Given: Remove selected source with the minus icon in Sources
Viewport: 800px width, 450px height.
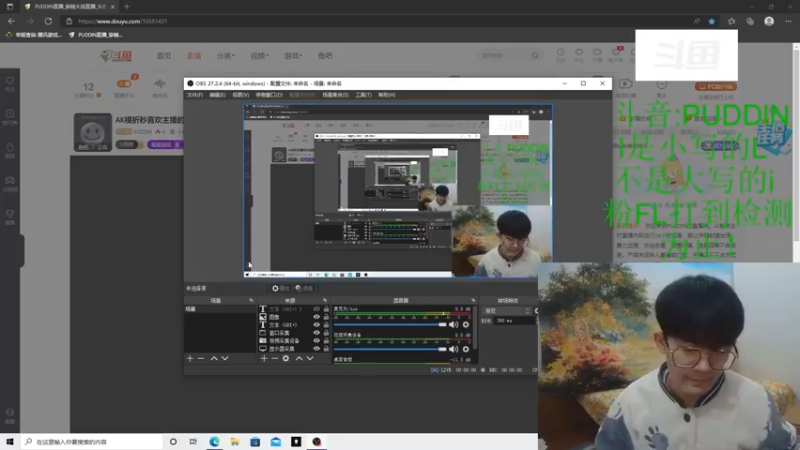Looking at the screenshot, I should [274, 359].
